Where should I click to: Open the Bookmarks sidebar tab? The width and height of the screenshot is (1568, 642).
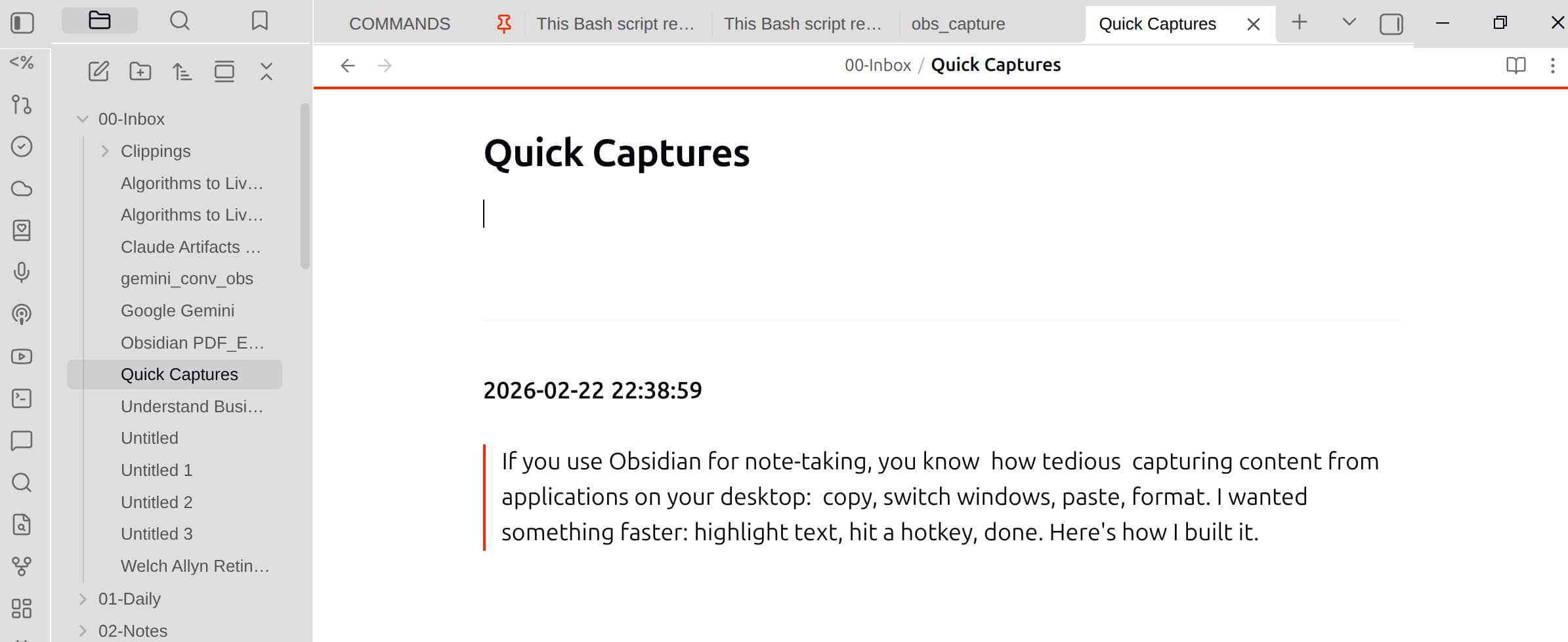261,20
